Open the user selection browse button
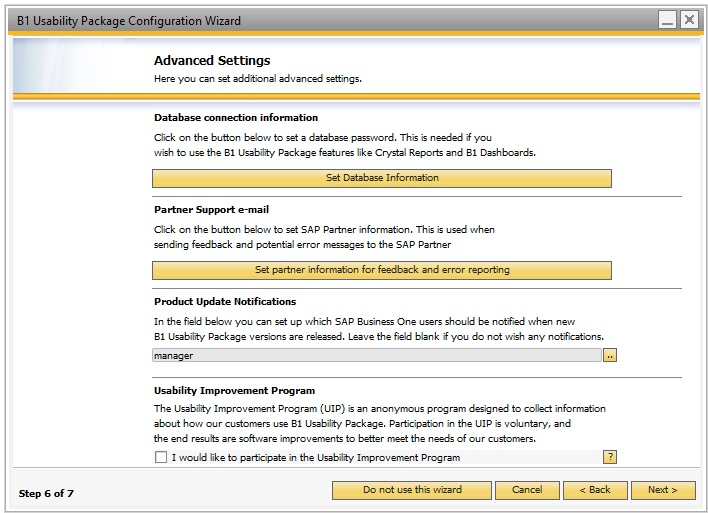Image resolution: width=708 pixels, height=513 pixels. coord(610,355)
